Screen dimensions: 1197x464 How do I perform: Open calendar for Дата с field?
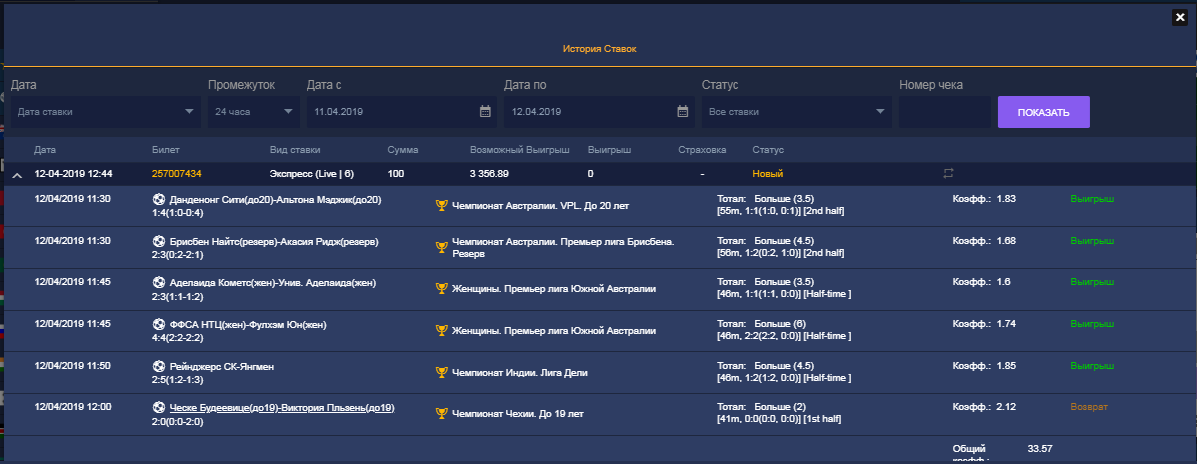tap(485, 111)
